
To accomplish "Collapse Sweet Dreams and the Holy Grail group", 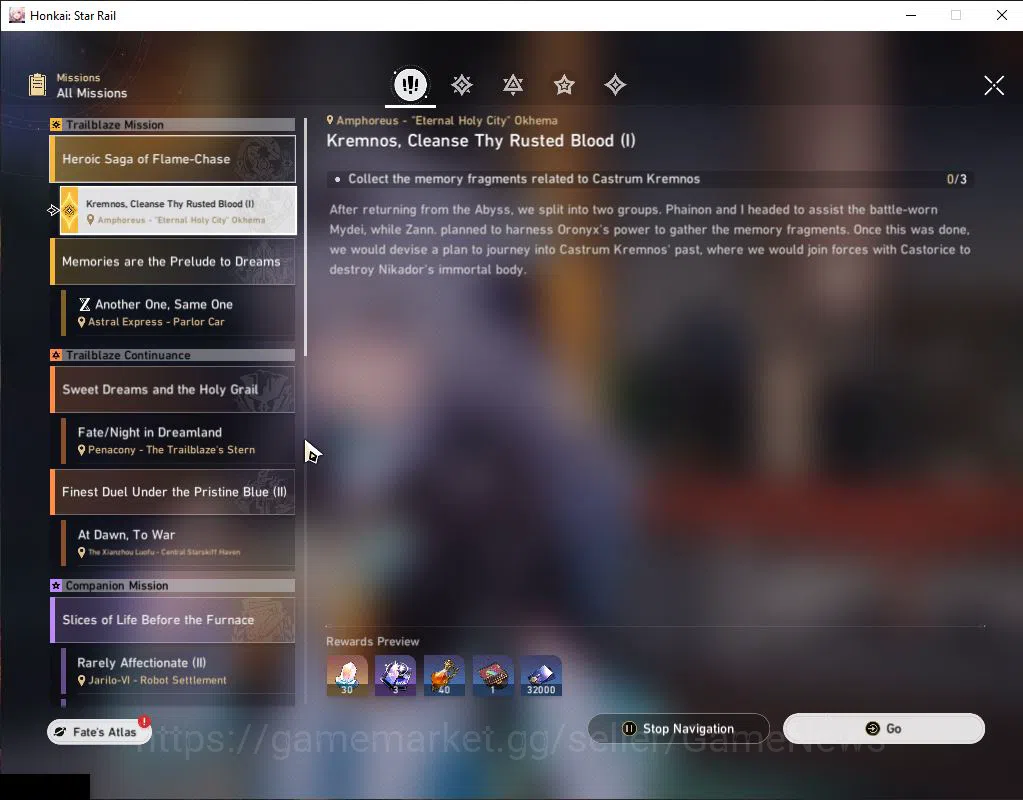I will click(173, 389).
